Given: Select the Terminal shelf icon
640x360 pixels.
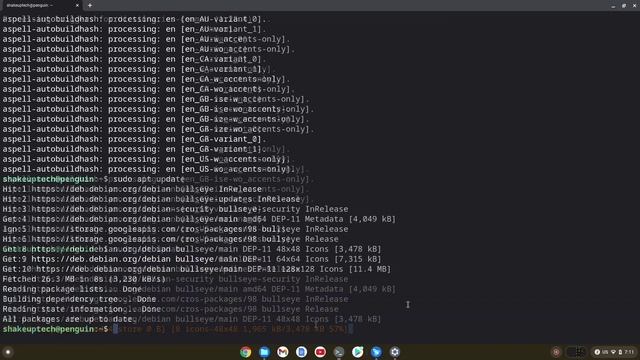Looking at the screenshot, I should coord(339,352).
